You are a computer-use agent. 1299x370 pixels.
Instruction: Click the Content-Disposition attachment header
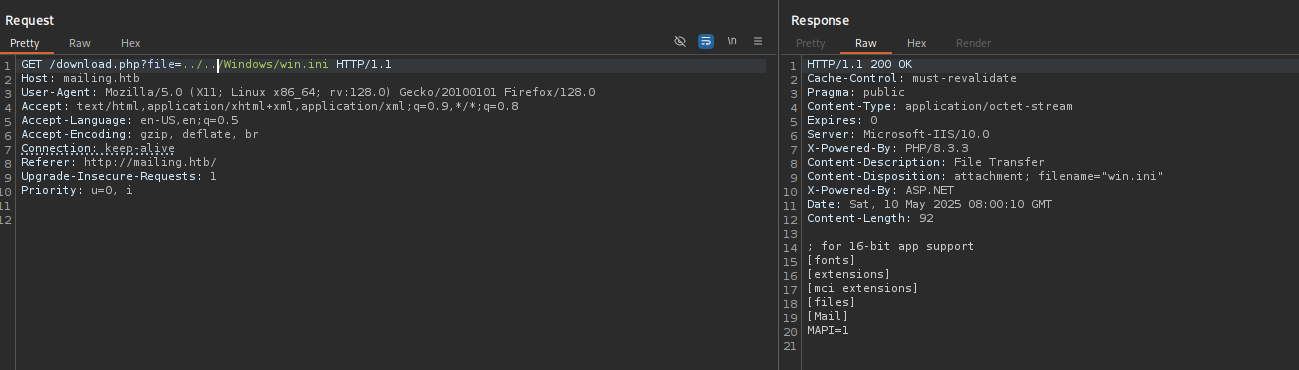(985, 176)
